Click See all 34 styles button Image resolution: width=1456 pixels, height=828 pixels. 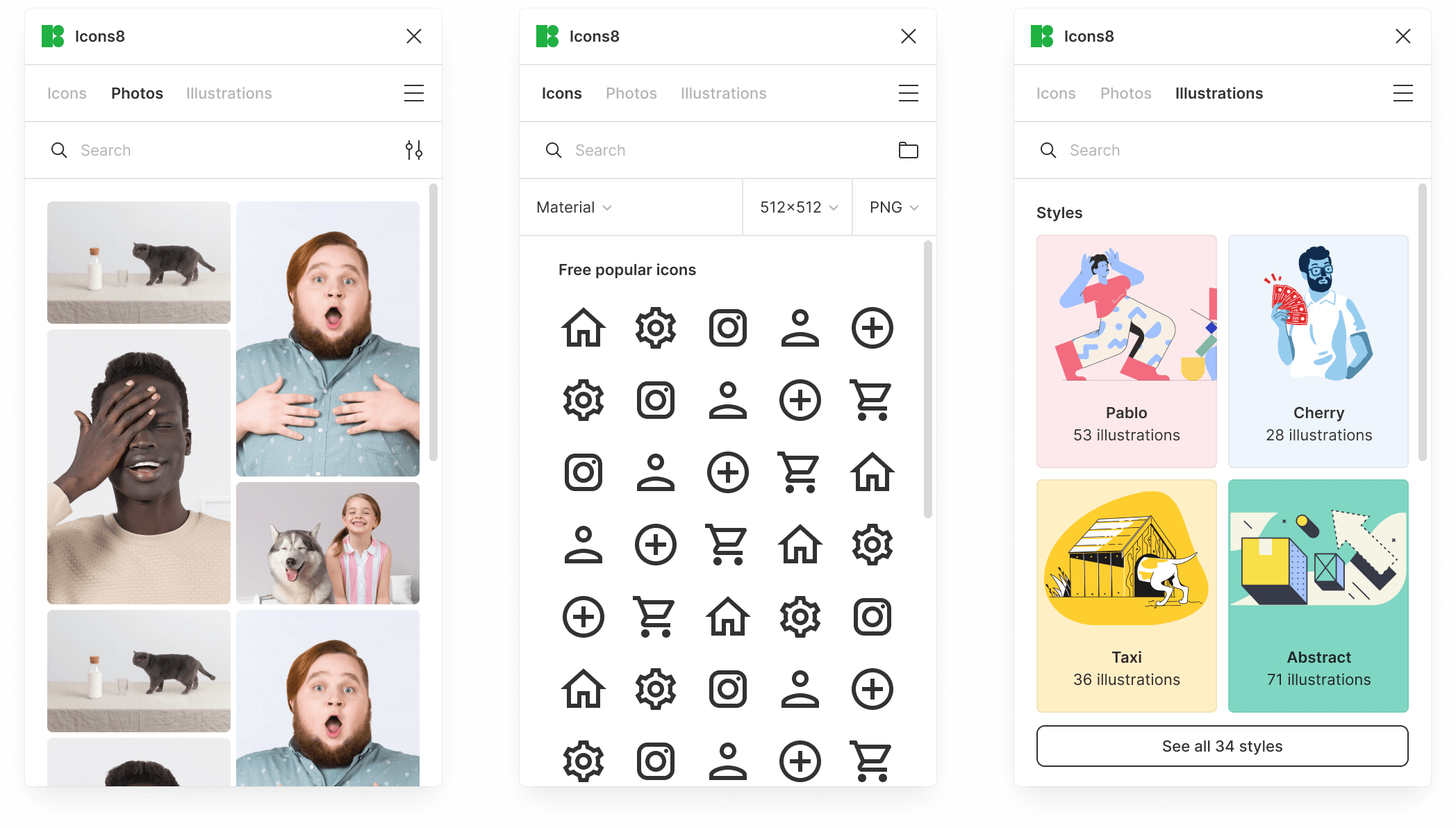tap(1222, 746)
